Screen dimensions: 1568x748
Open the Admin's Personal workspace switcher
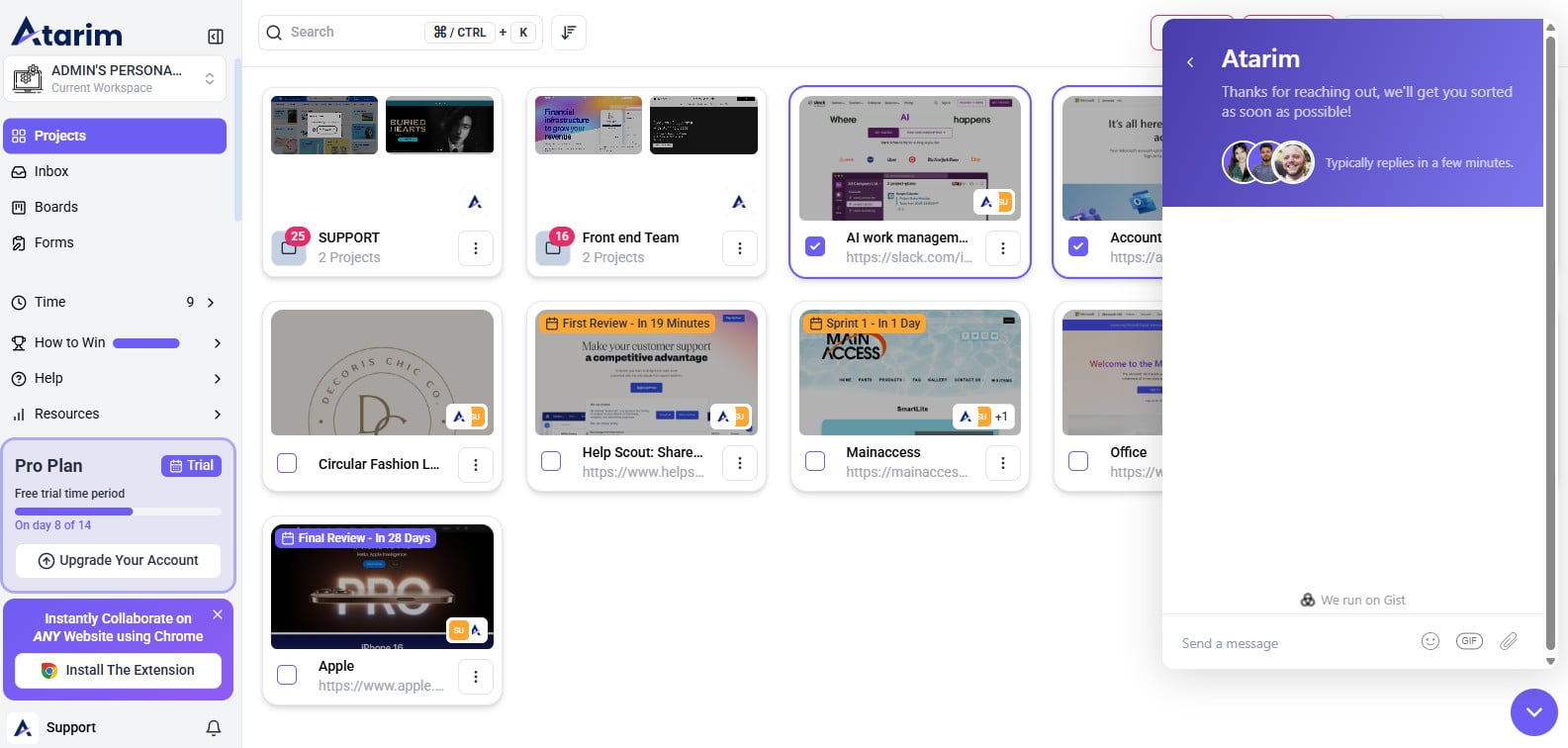pos(115,78)
